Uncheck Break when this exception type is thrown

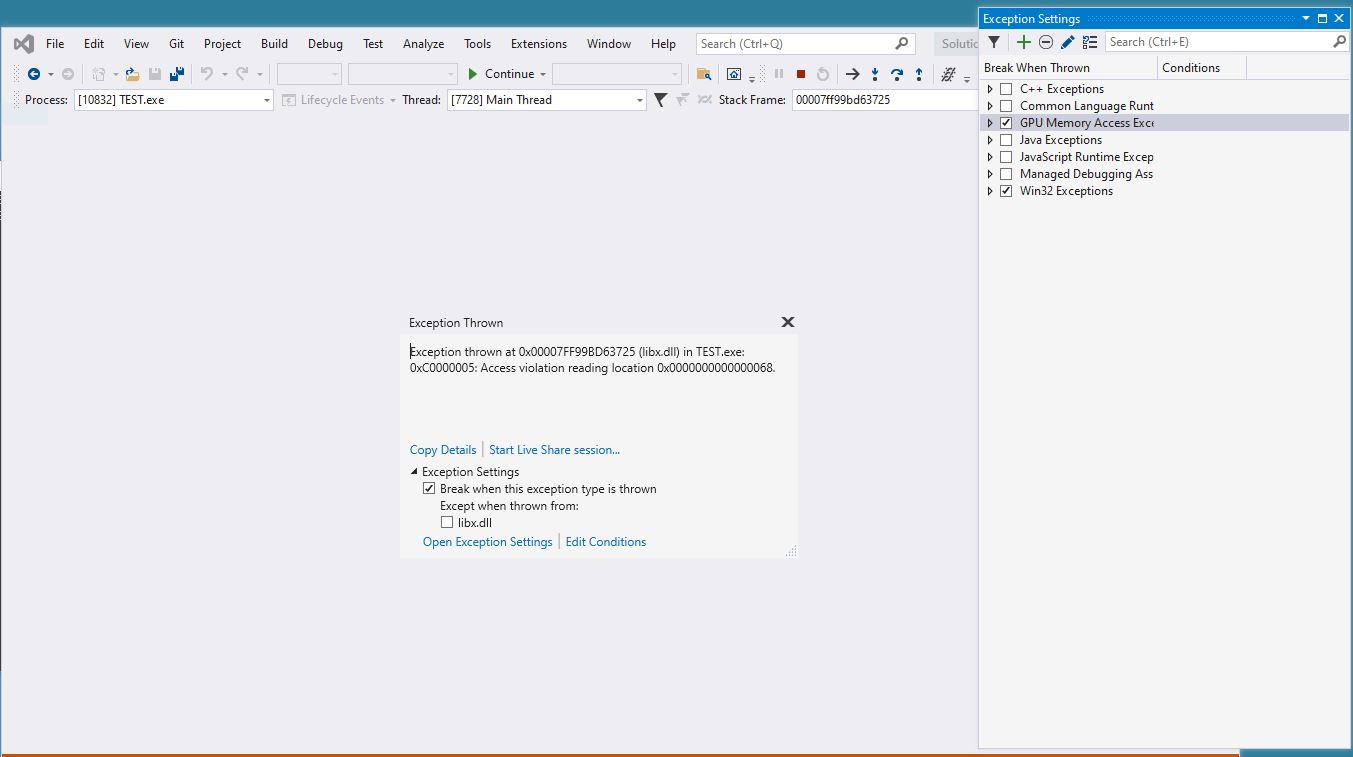(x=429, y=489)
